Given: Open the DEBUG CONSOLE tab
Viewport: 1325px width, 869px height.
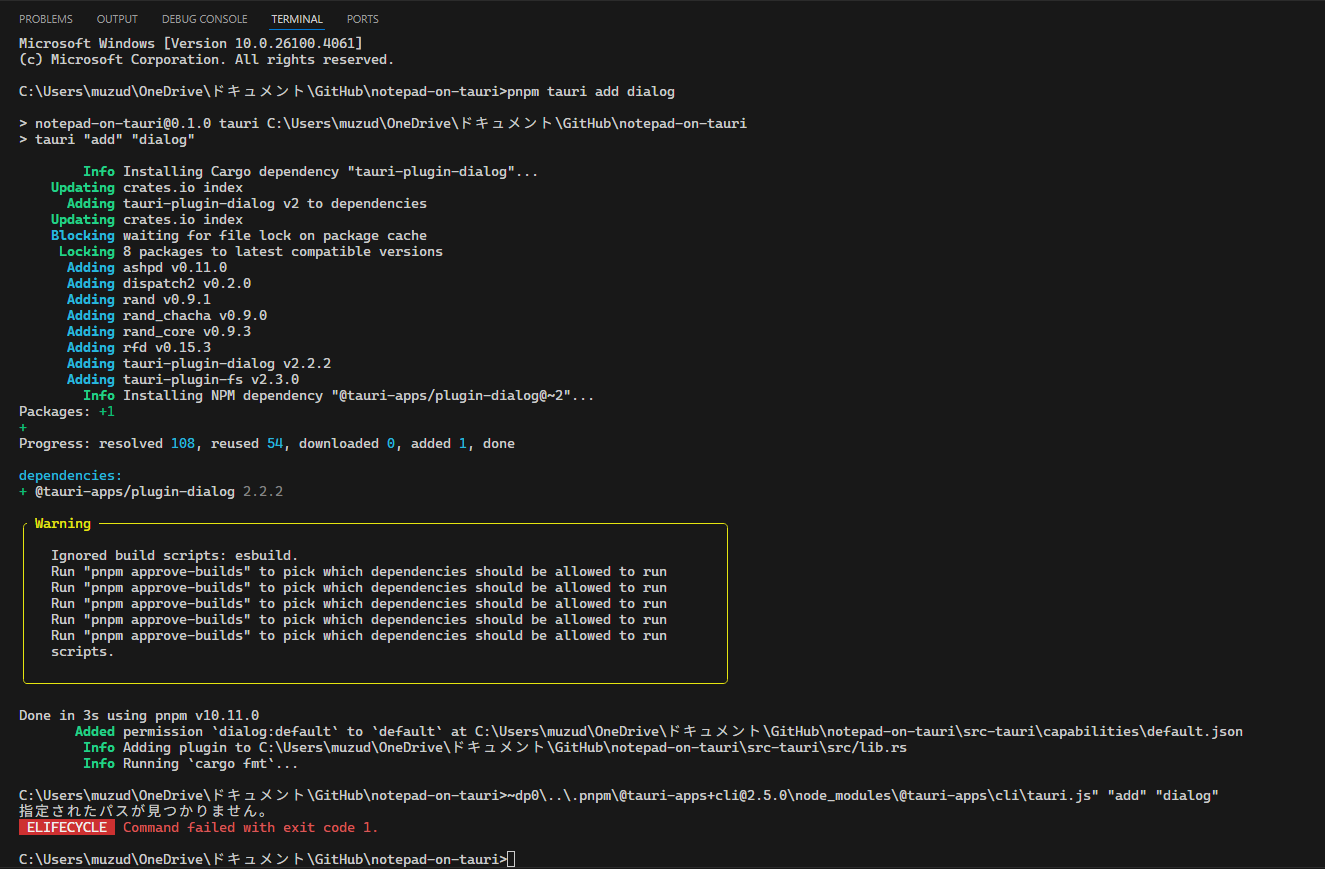Looking at the screenshot, I should tap(204, 19).
